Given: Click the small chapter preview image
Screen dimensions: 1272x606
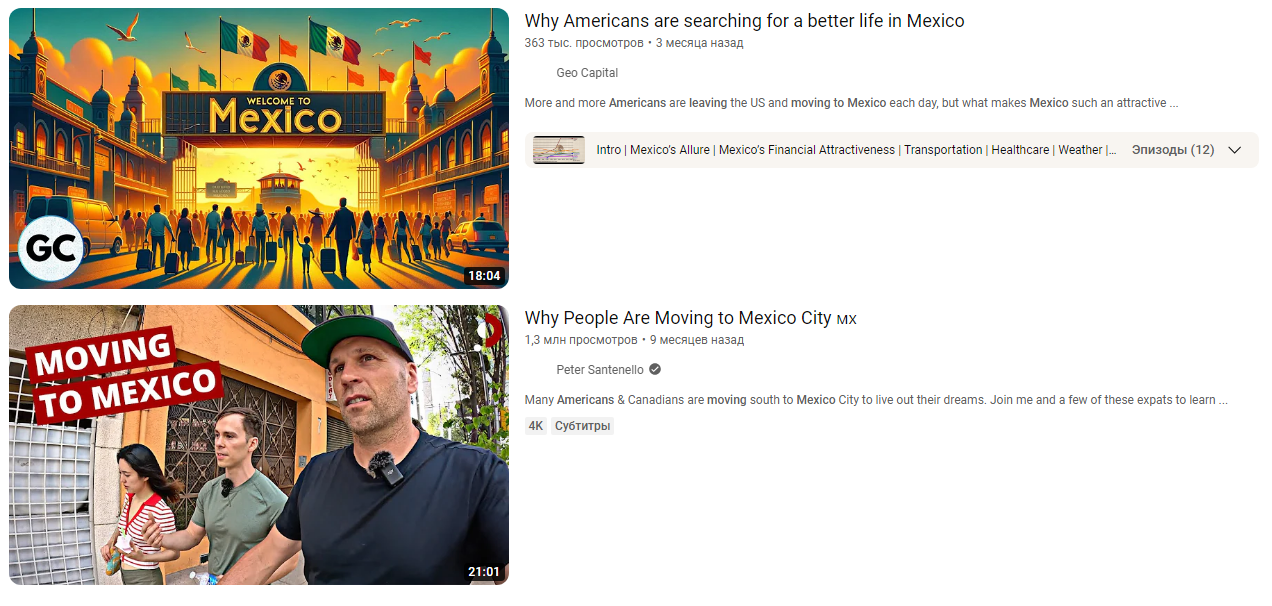Looking at the screenshot, I should pyautogui.click(x=559, y=150).
